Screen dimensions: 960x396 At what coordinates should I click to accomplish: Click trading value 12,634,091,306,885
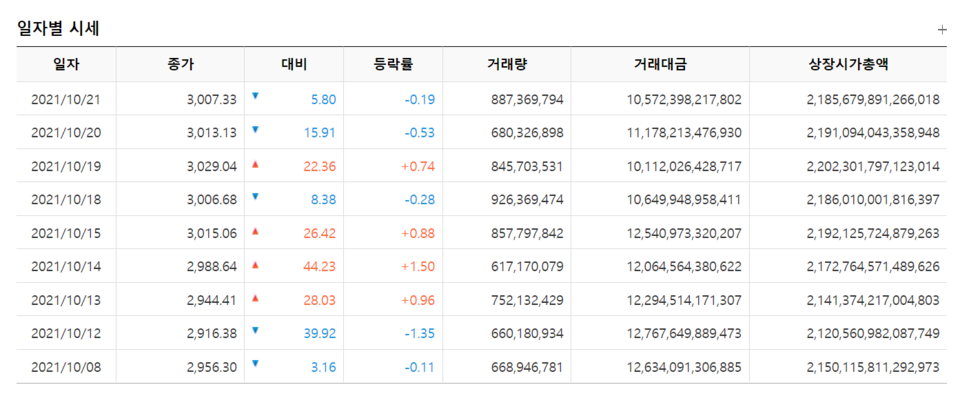click(684, 367)
